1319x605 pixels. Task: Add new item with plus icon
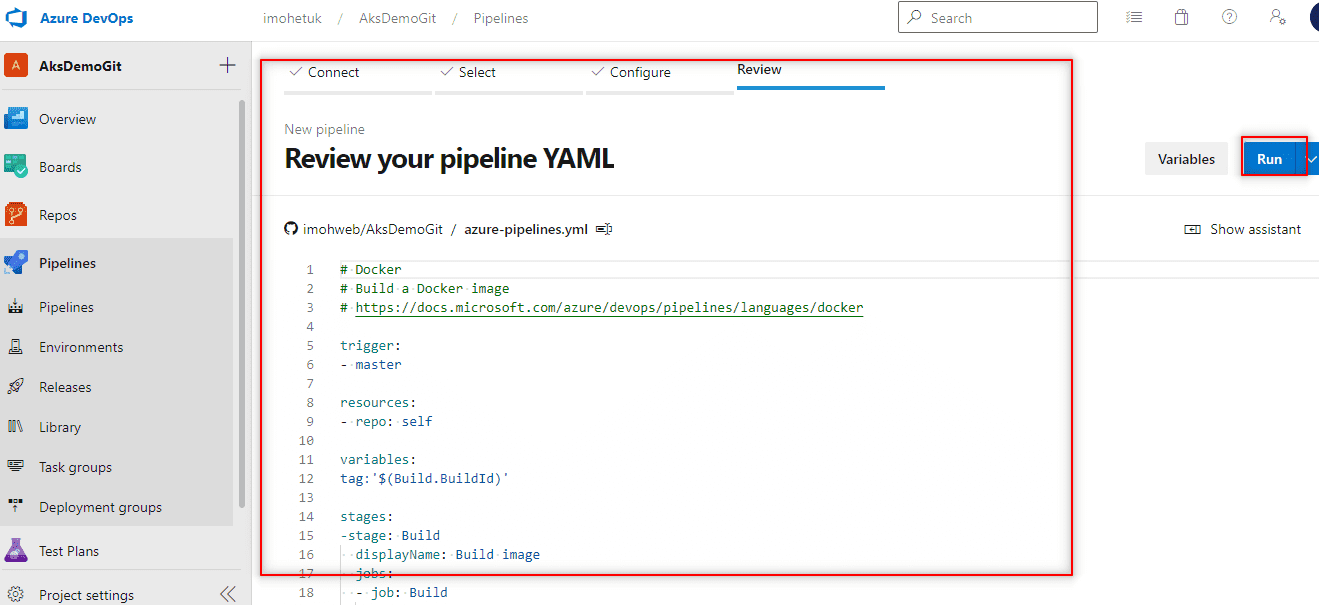point(227,66)
